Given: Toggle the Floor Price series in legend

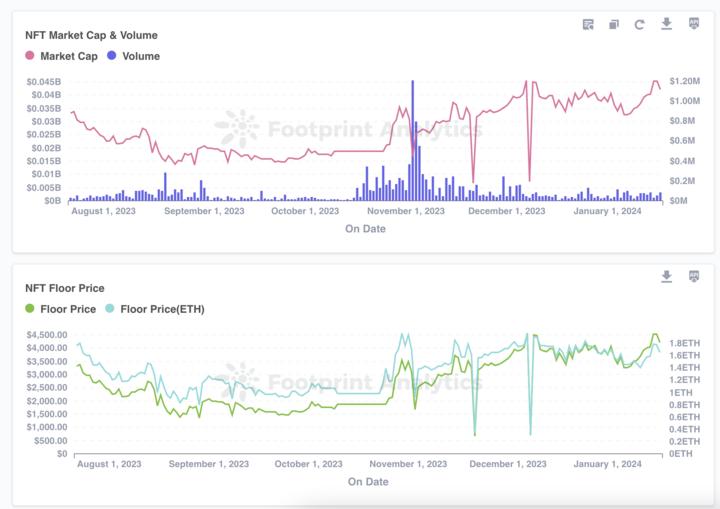Looking at the screenshot, I should click(x=68, y=309).
